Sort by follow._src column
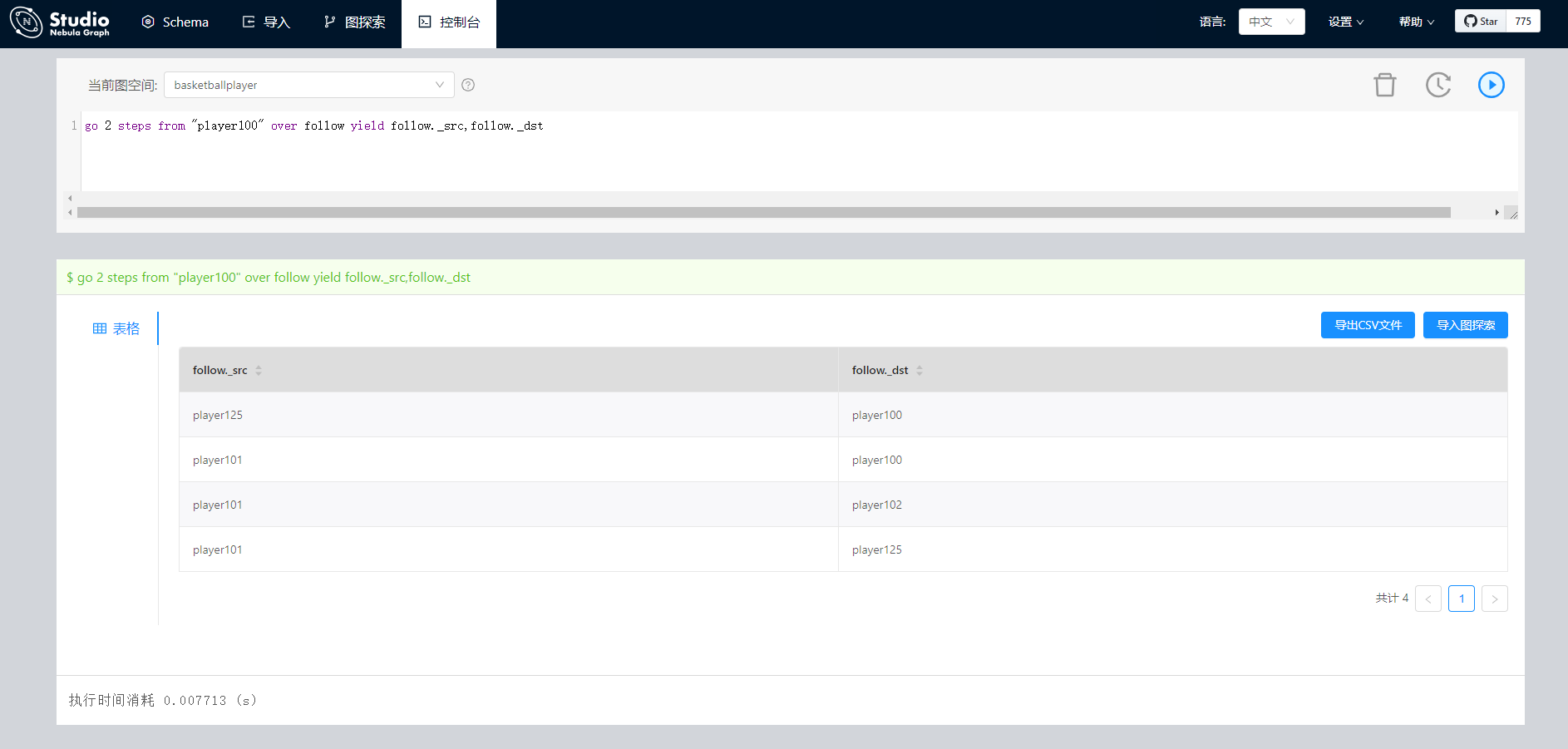Screen dimensions: 1568x749 click(x=259, y=371)
